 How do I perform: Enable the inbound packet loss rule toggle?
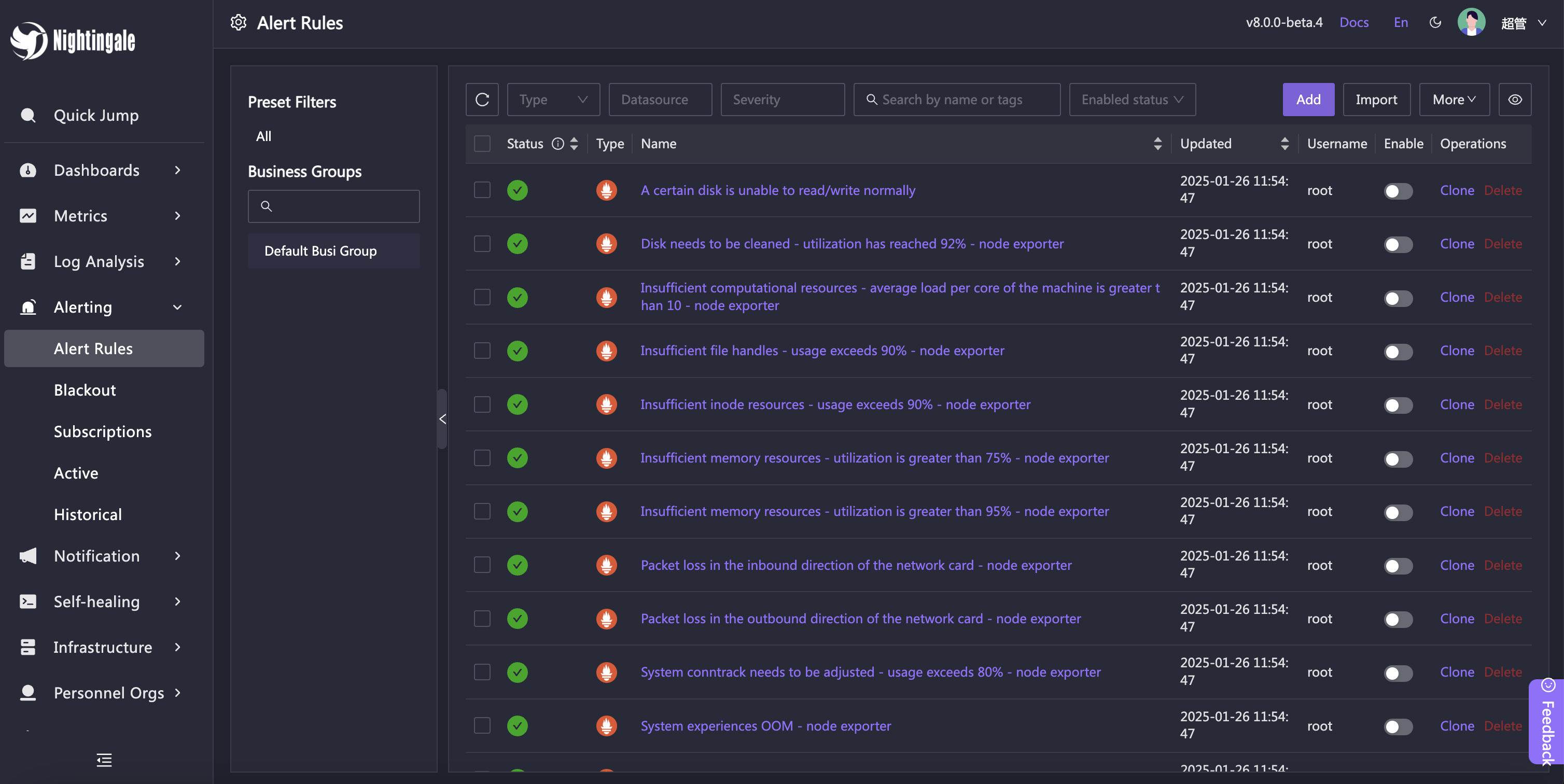coord(1398,566)
